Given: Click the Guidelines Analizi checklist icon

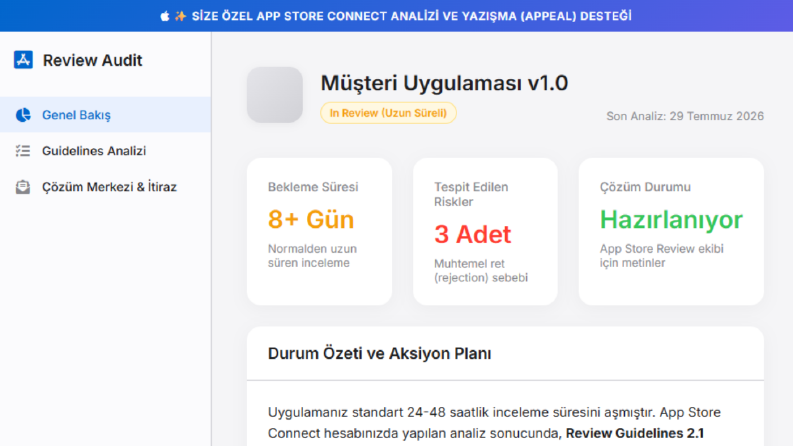Looking at the screenshot, I should tap(23, 151).
